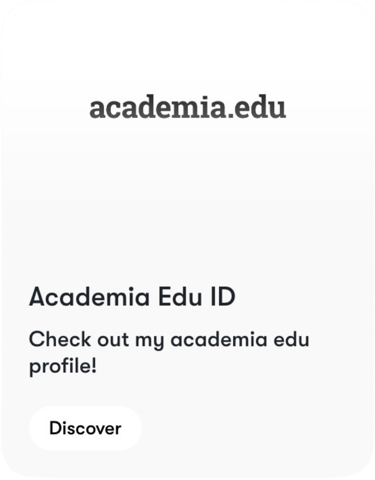Click the ".edu" part of the logo
This screenshot has width=375, height=480.
[257, 107]
